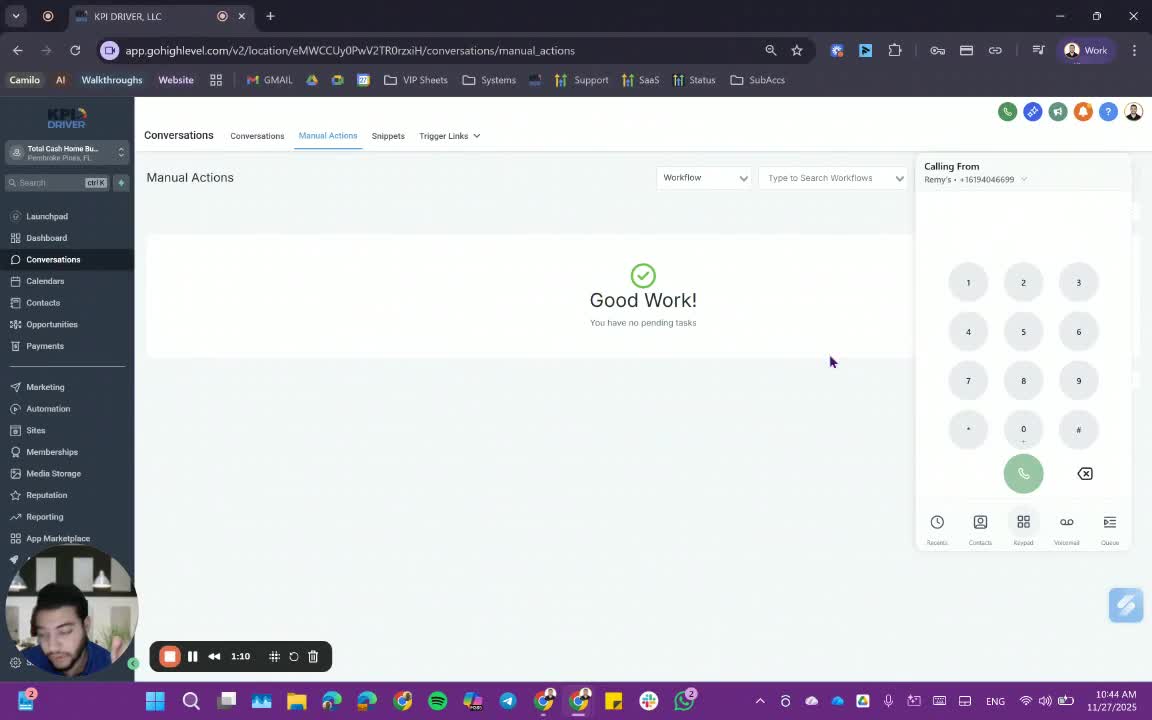Viewport: 1152px width, 720px height.
Task: Click the ENG language indicator in taskbar
Action: (996, 701)
